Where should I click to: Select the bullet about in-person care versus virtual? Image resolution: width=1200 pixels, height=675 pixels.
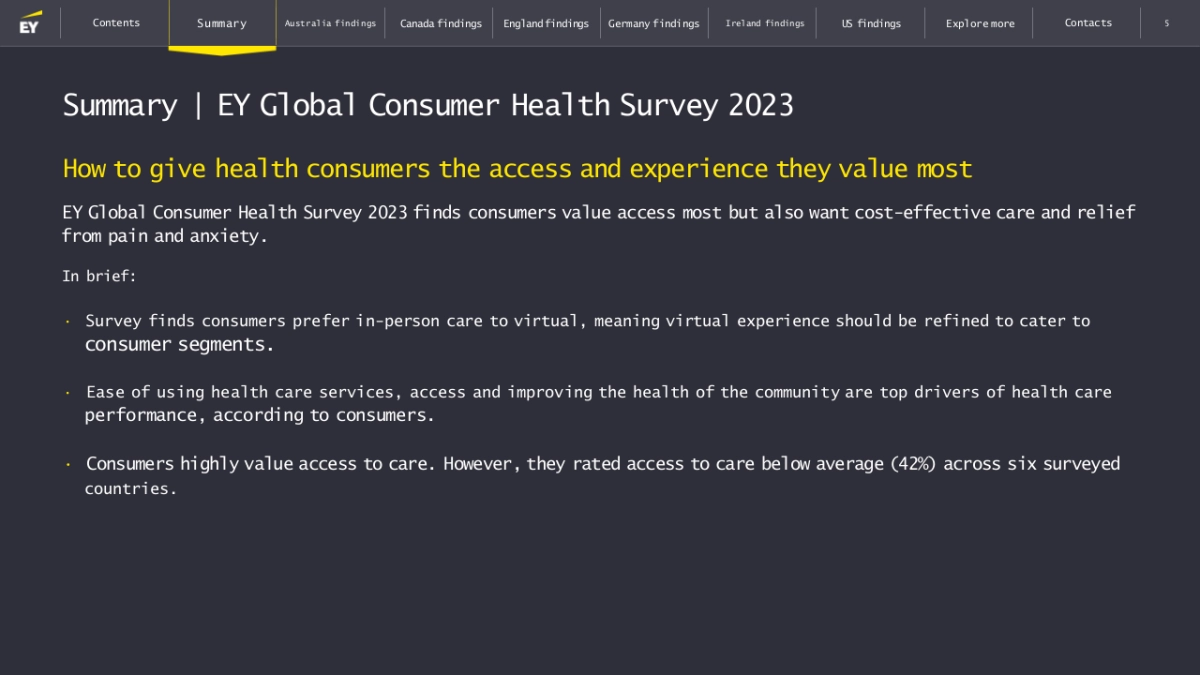[587, 332]
